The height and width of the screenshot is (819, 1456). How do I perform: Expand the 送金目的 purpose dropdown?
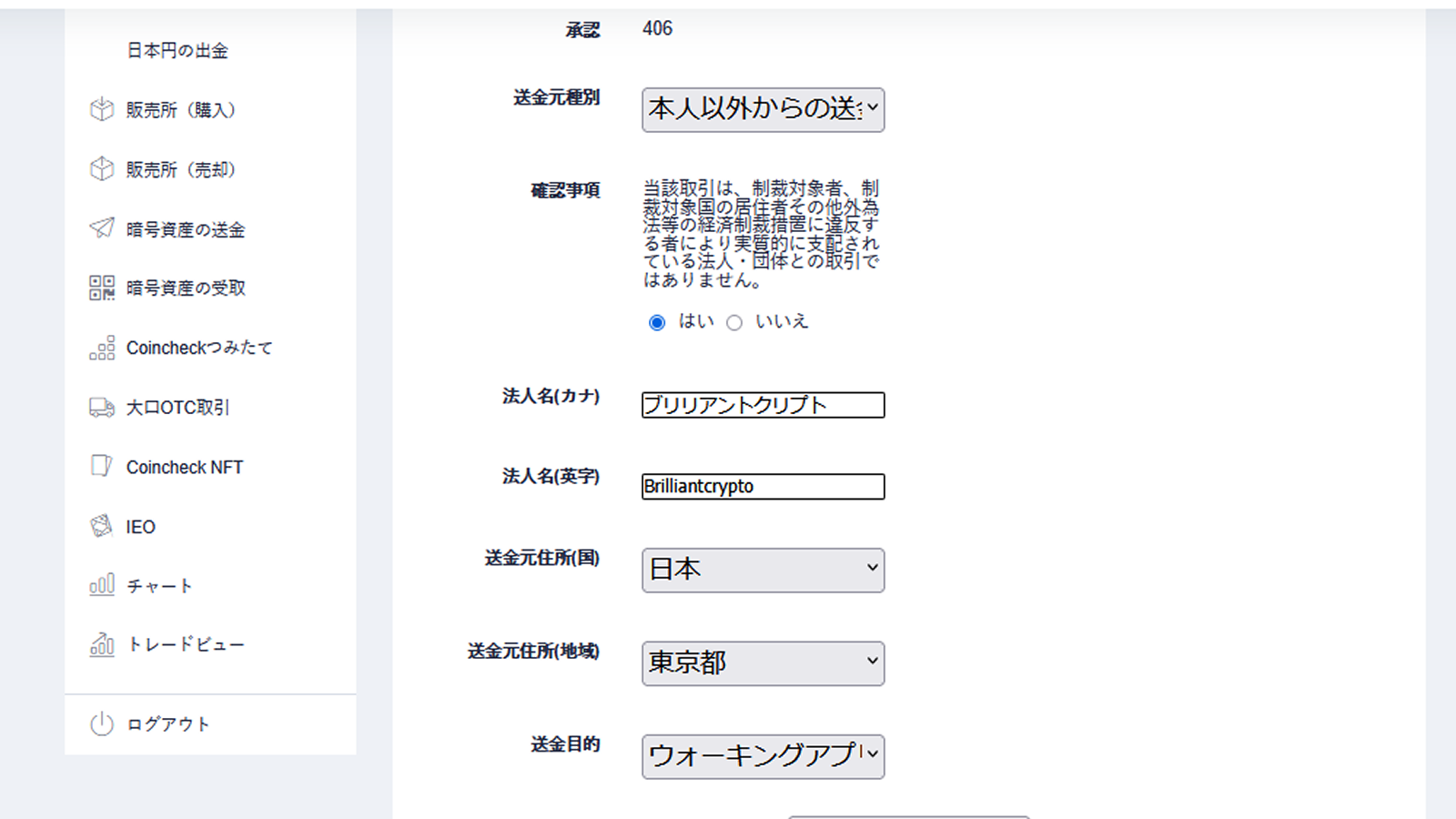coord(763,755)
